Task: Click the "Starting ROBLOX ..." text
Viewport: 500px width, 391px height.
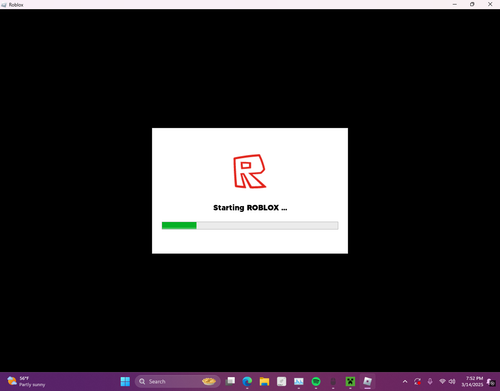Action: click(250, 208)
